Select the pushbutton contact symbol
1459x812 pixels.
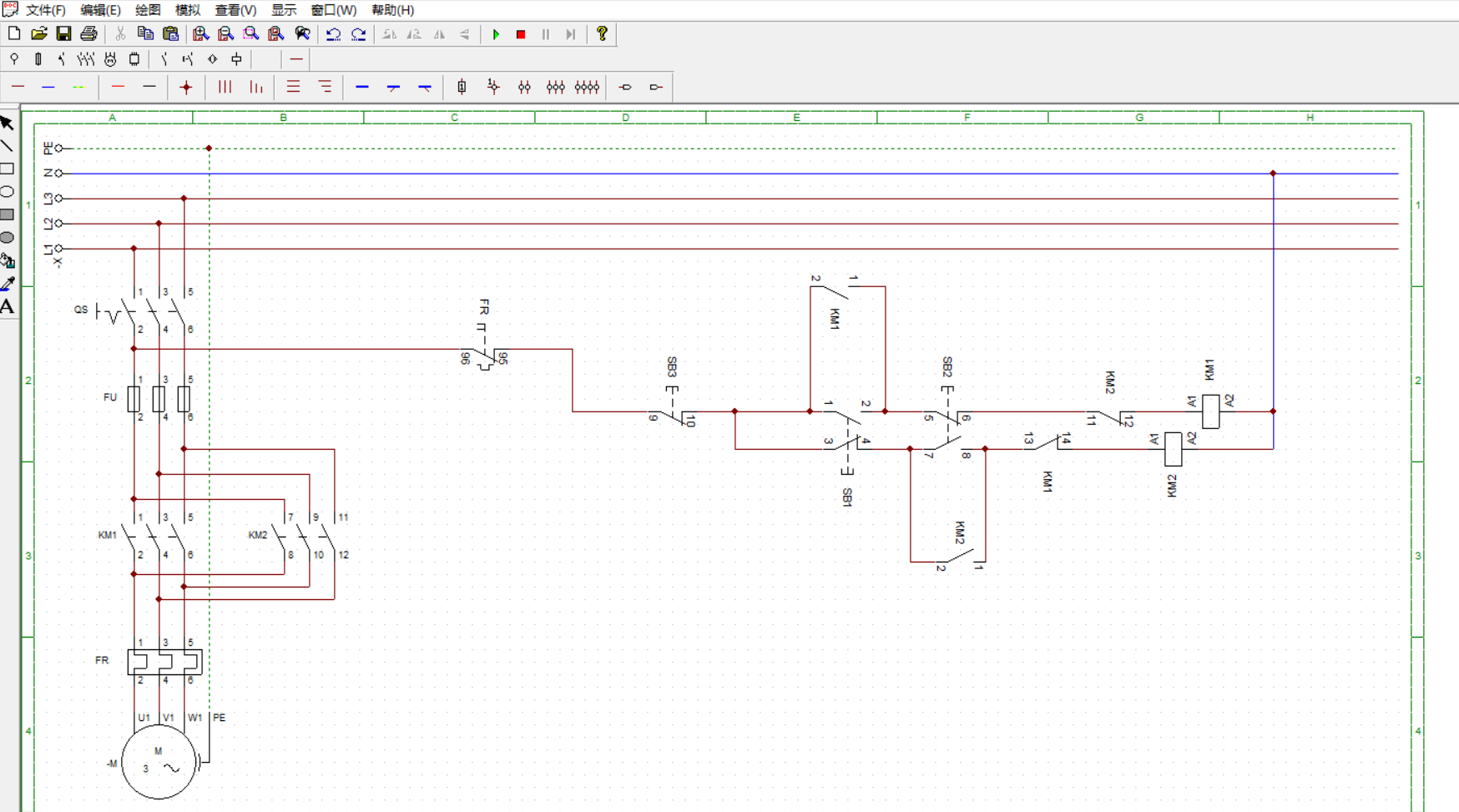188,59
